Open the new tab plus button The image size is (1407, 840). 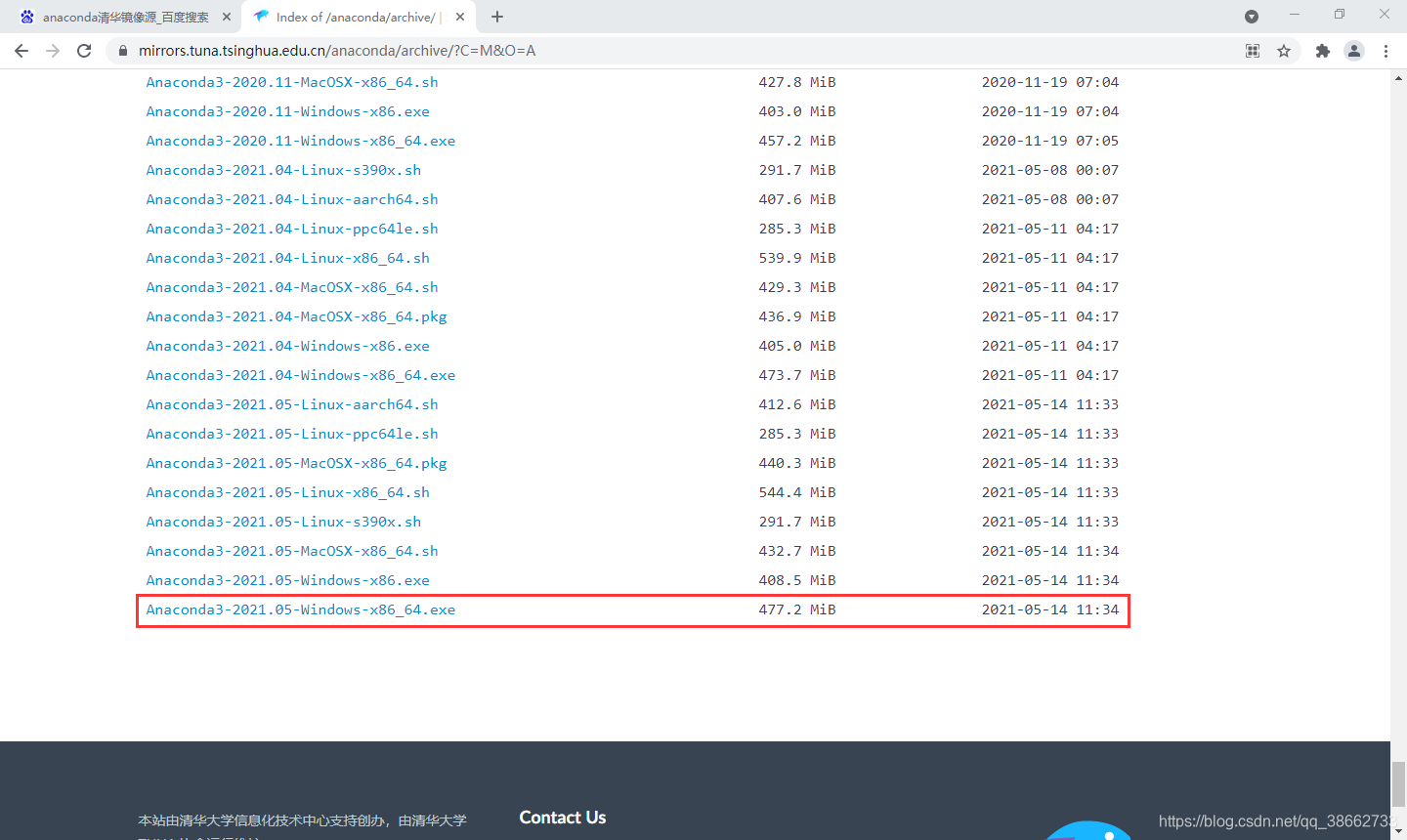(x=497, y=17)
